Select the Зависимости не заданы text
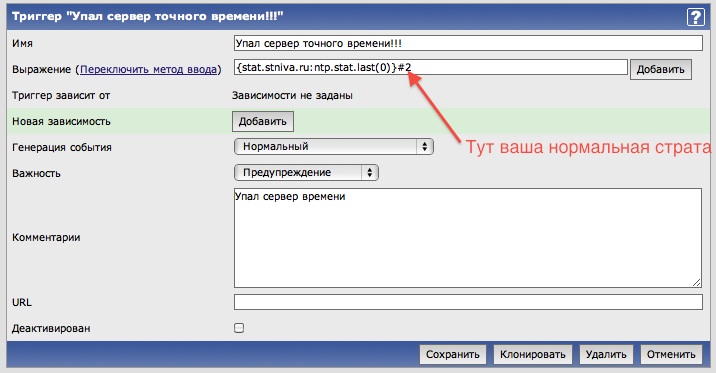 (292, 95)
